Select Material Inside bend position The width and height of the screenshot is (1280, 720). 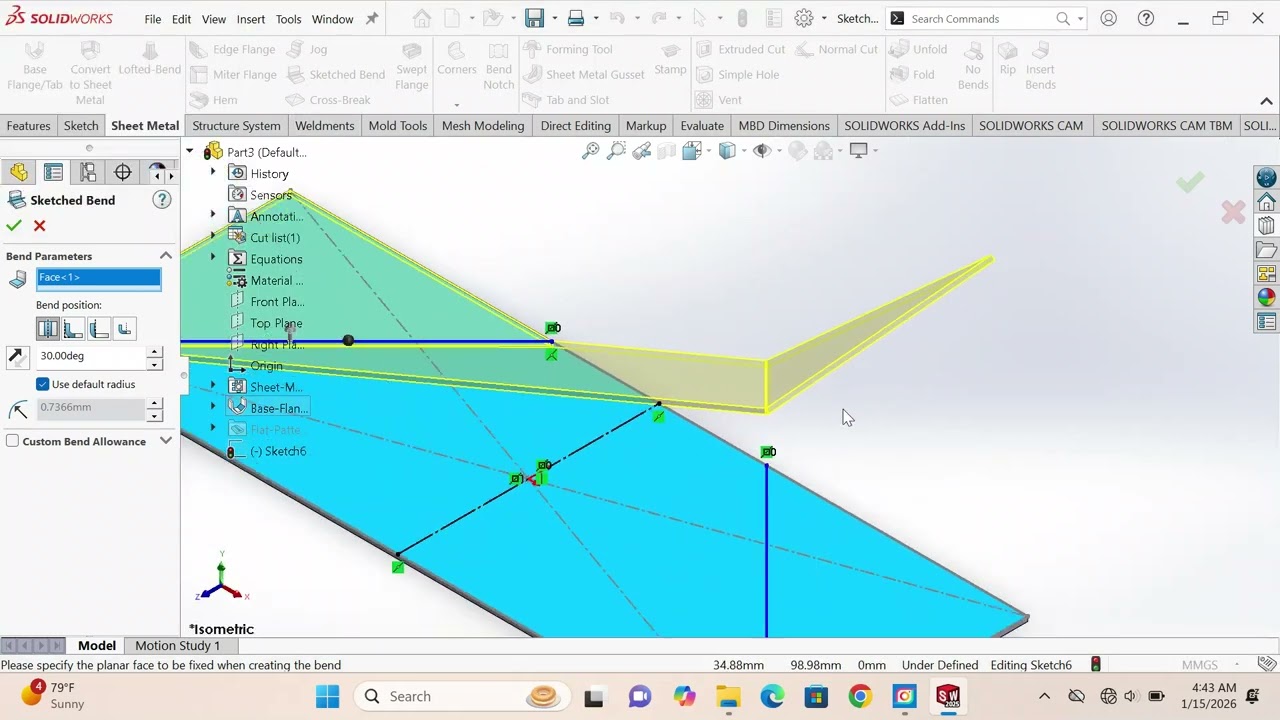pyautogui.click(x=73, y=329)
